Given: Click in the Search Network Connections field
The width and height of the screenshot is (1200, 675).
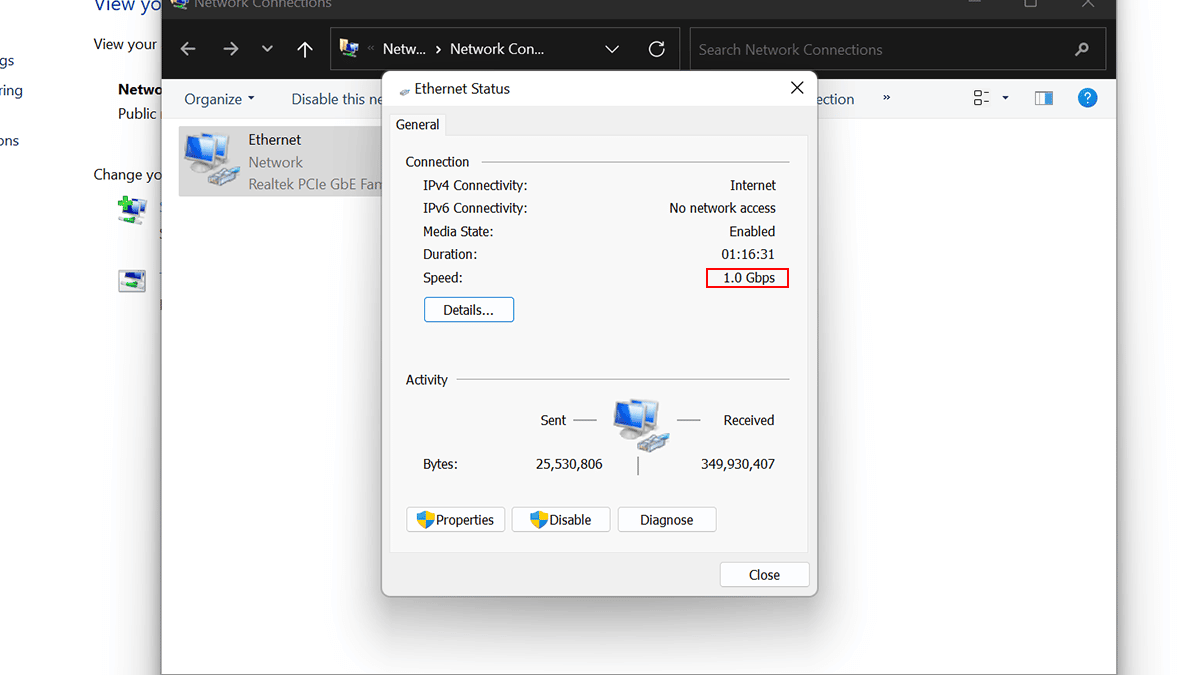Looking at the screenshot, I should [x=880, y=49].
